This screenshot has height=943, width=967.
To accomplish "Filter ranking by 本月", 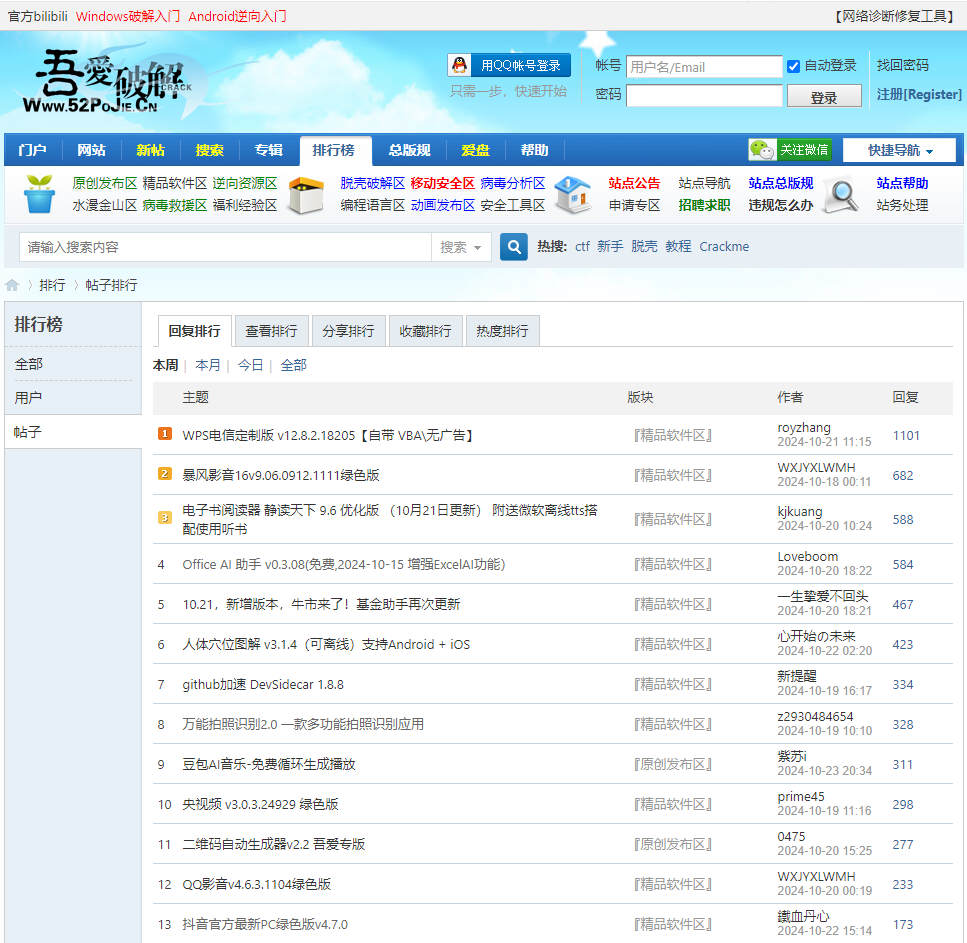I will coord(207,365).
